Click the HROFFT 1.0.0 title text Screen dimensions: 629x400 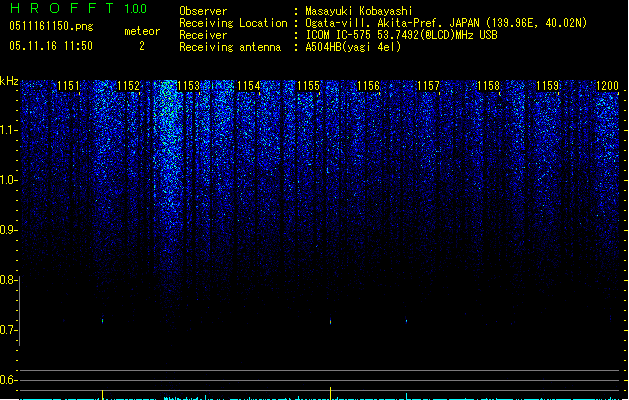click(x=78, y=8)
